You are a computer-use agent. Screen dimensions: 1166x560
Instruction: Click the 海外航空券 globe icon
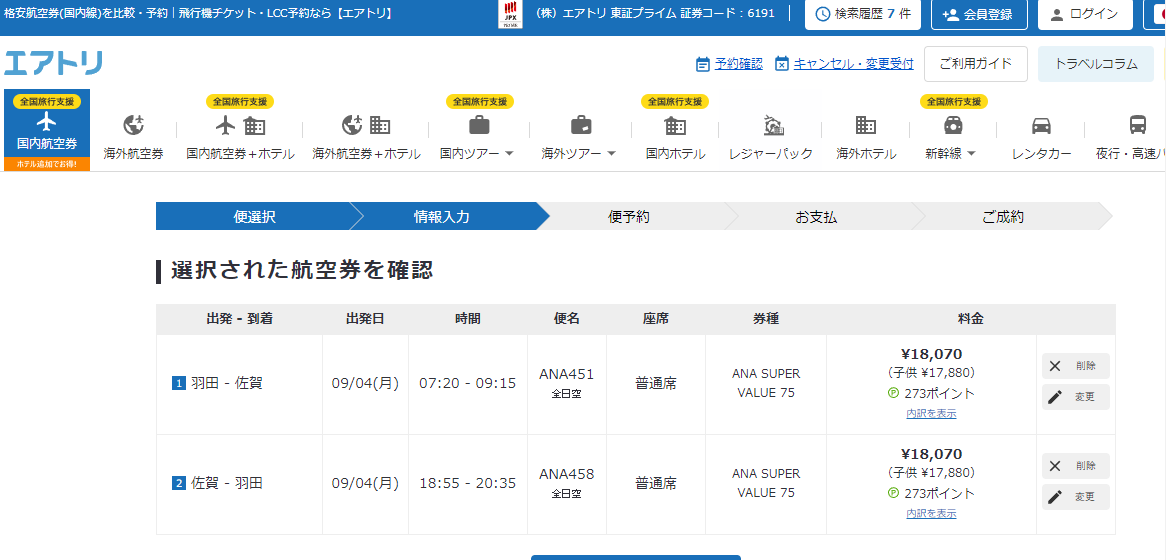(133, 125)
